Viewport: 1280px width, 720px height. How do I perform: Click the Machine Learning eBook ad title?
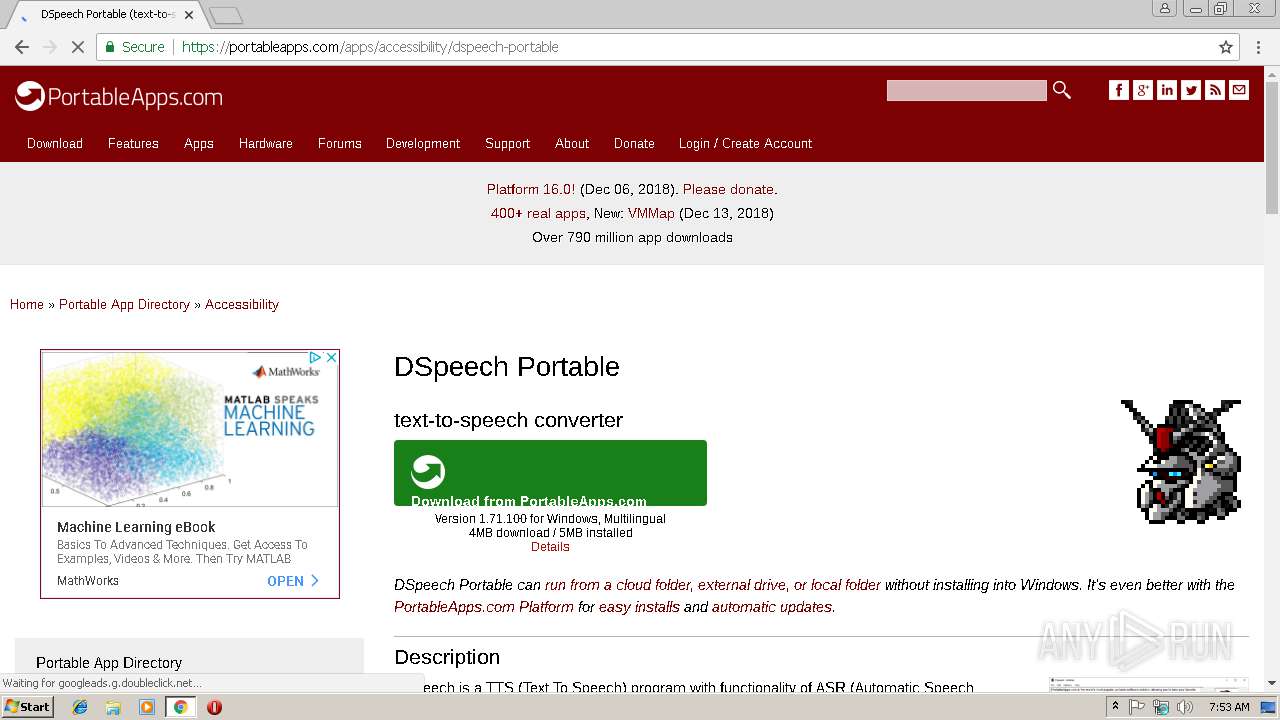136,527
